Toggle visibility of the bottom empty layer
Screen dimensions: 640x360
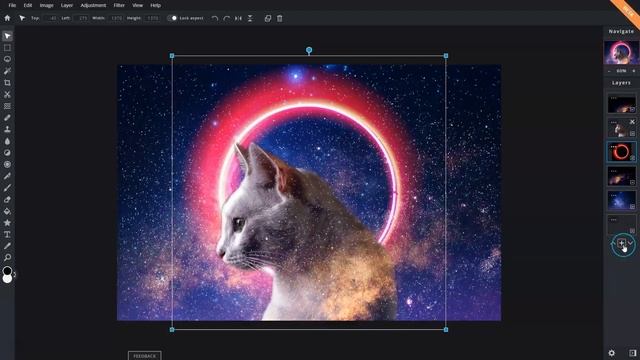point(632,231)
